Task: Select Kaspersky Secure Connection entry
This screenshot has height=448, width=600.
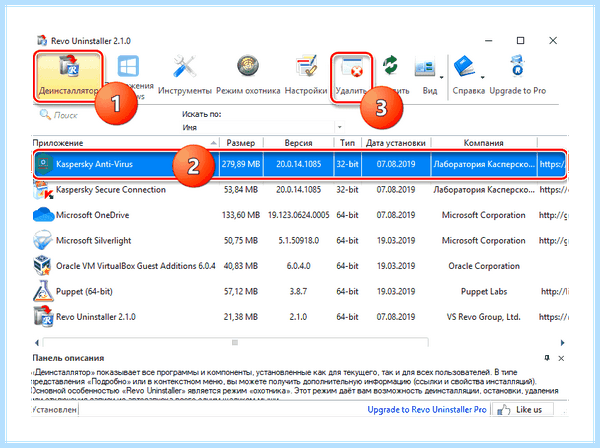Action: [111, 190]
